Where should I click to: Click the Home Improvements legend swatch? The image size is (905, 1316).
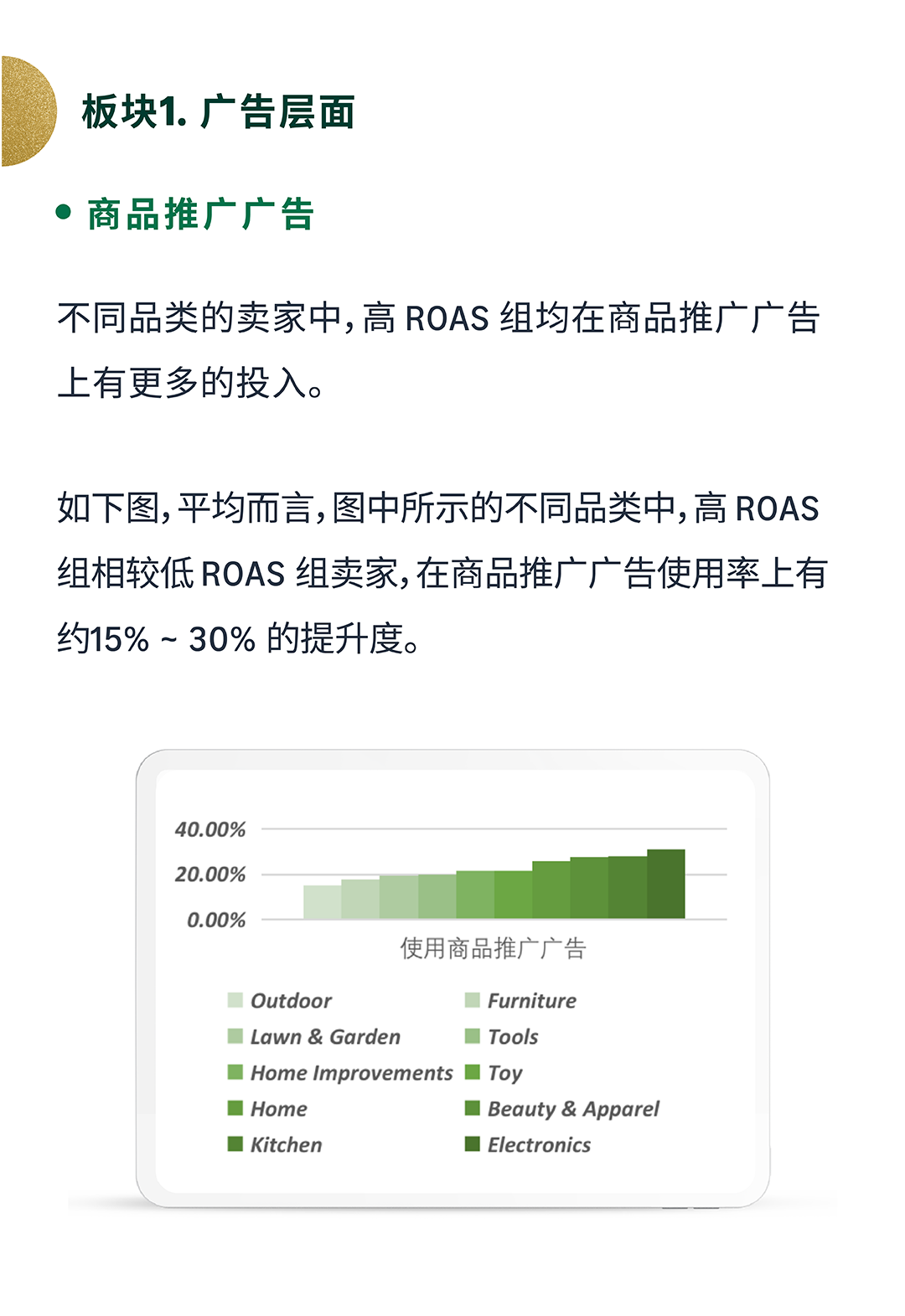coord(235,1072)
